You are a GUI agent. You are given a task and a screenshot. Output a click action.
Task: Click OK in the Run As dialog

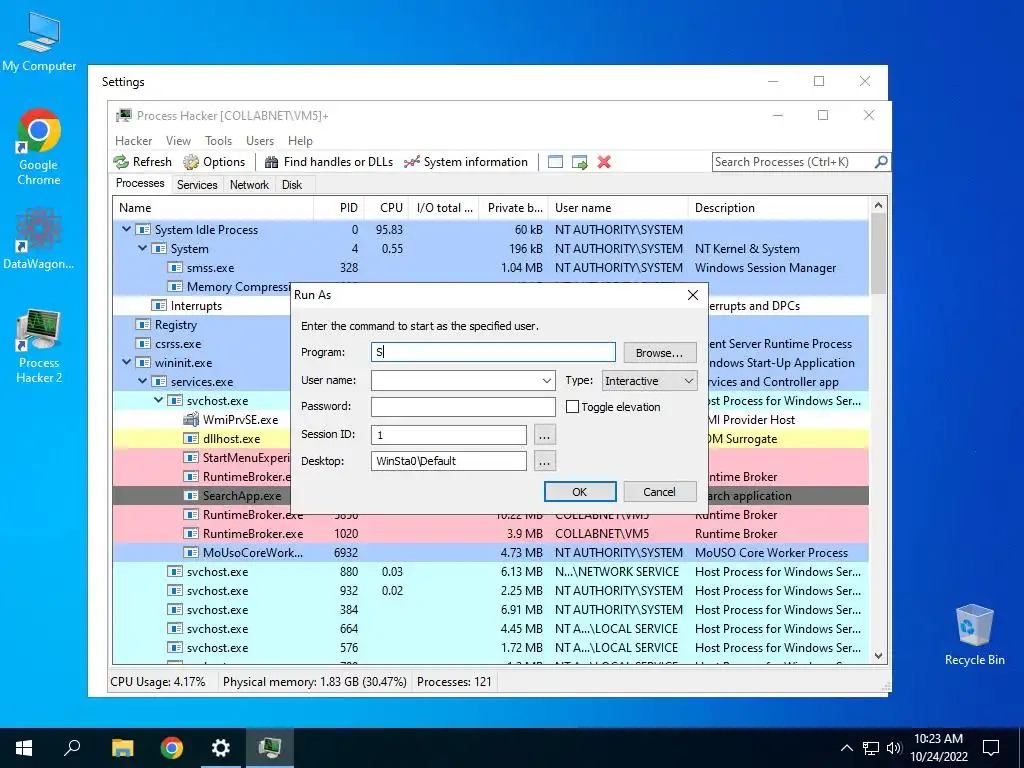point(580,492)
